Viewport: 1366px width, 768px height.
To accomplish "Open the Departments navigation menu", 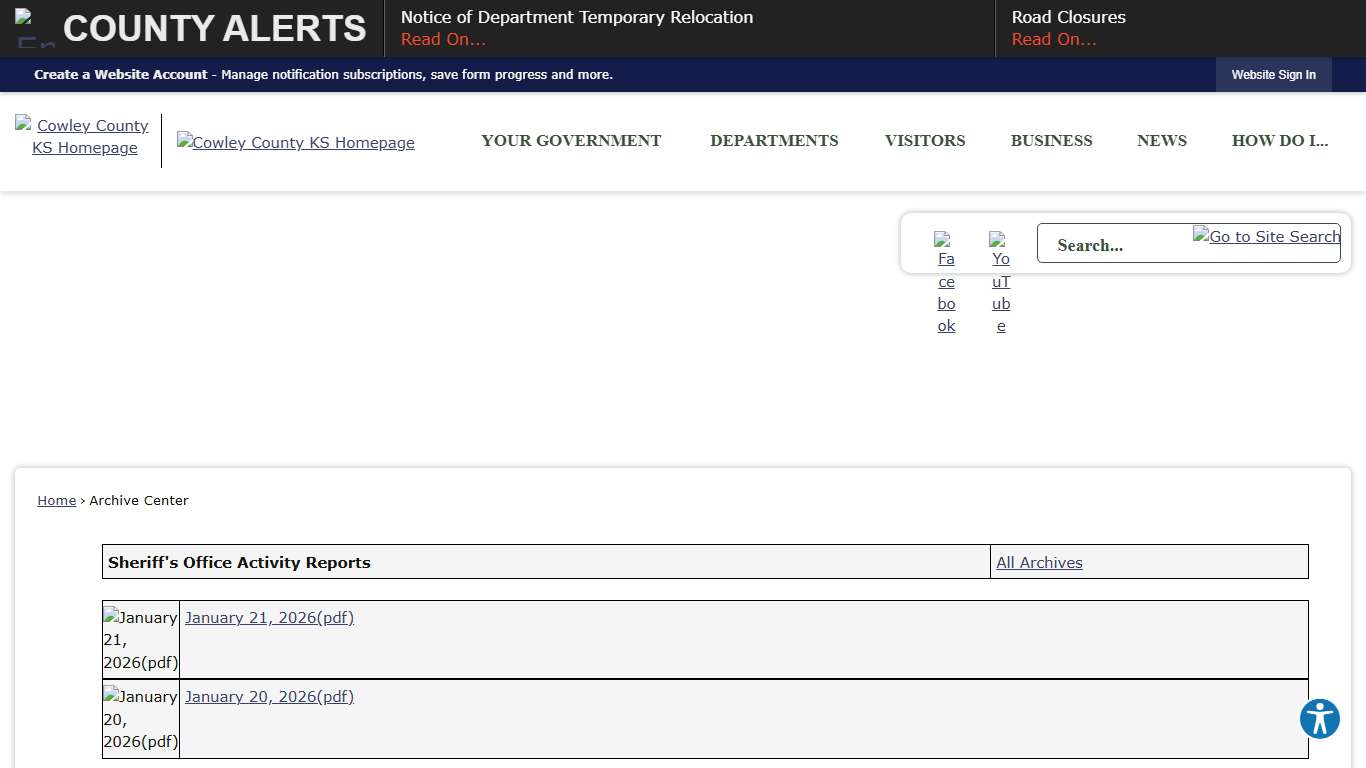I will pyautogui.click(x=774, y=141).
